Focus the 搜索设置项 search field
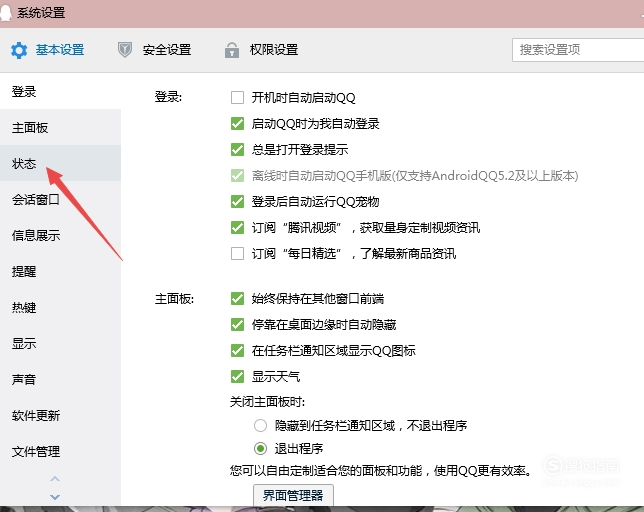 [x=578, y=50]
